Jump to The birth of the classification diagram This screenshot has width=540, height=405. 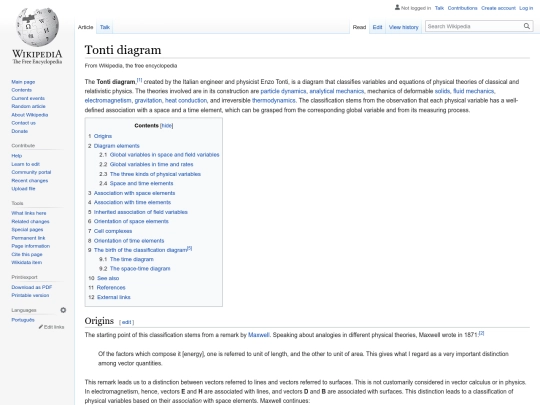pyautogui.click(x=141, y=250)
